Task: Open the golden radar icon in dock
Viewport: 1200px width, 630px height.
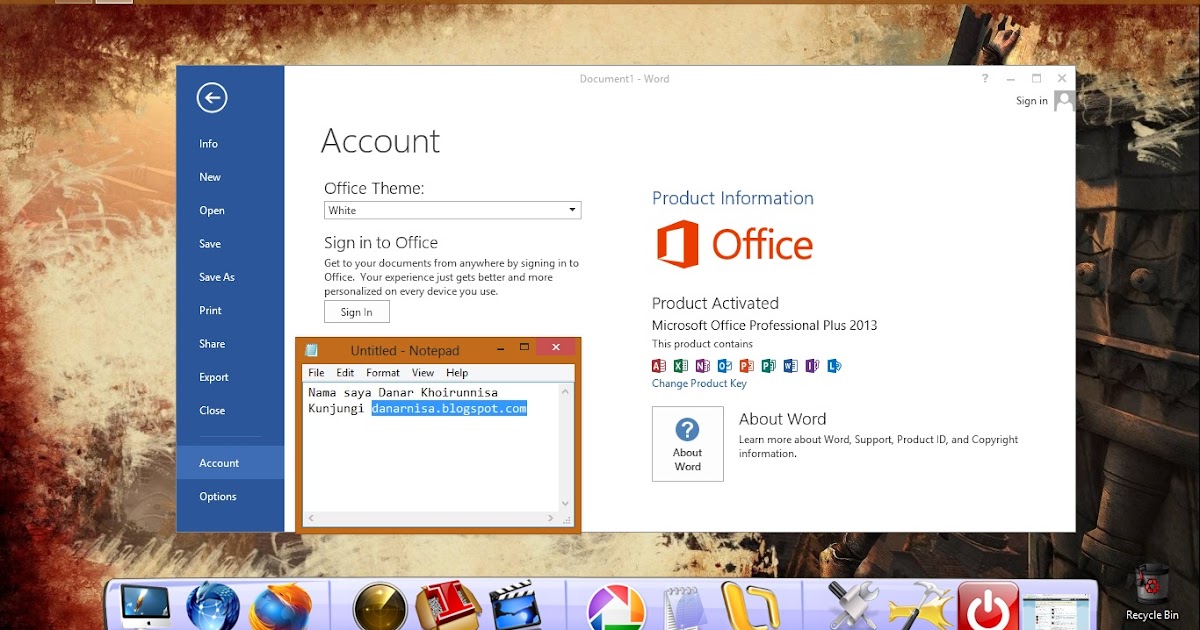Action: (381, 607)
